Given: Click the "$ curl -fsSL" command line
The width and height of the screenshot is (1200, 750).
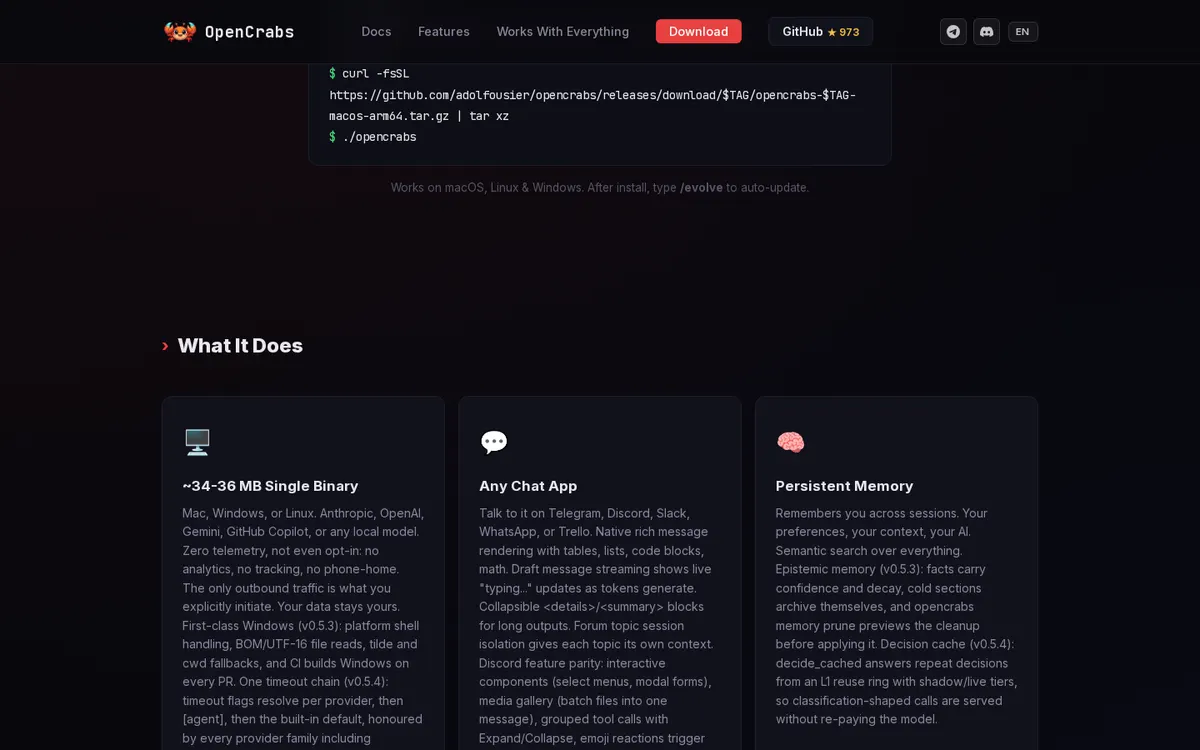Looking at the screenshot, I should (369, 74).
